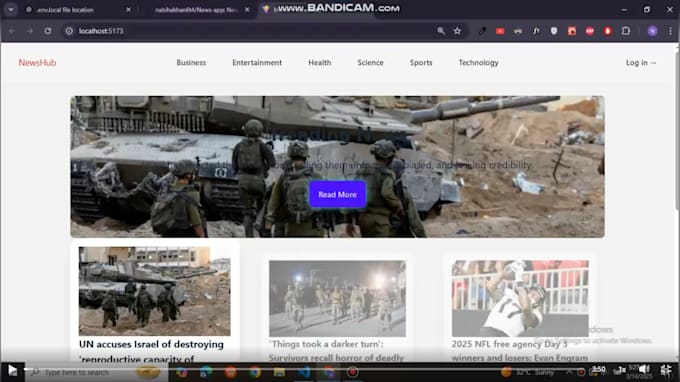Seek on the video progress bar

coord(304,369)
